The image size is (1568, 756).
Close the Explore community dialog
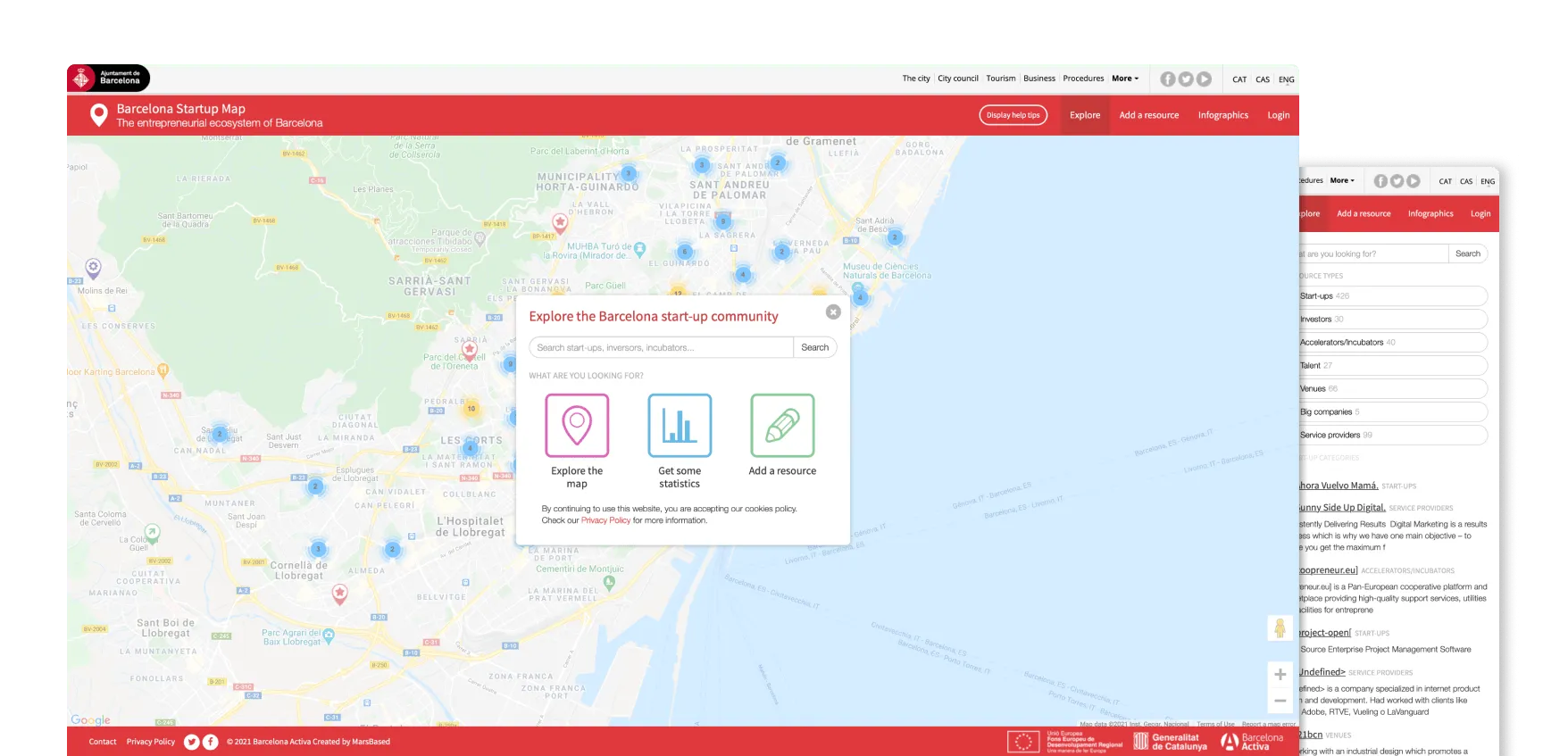pyautogui.click(x=833, y=312)
